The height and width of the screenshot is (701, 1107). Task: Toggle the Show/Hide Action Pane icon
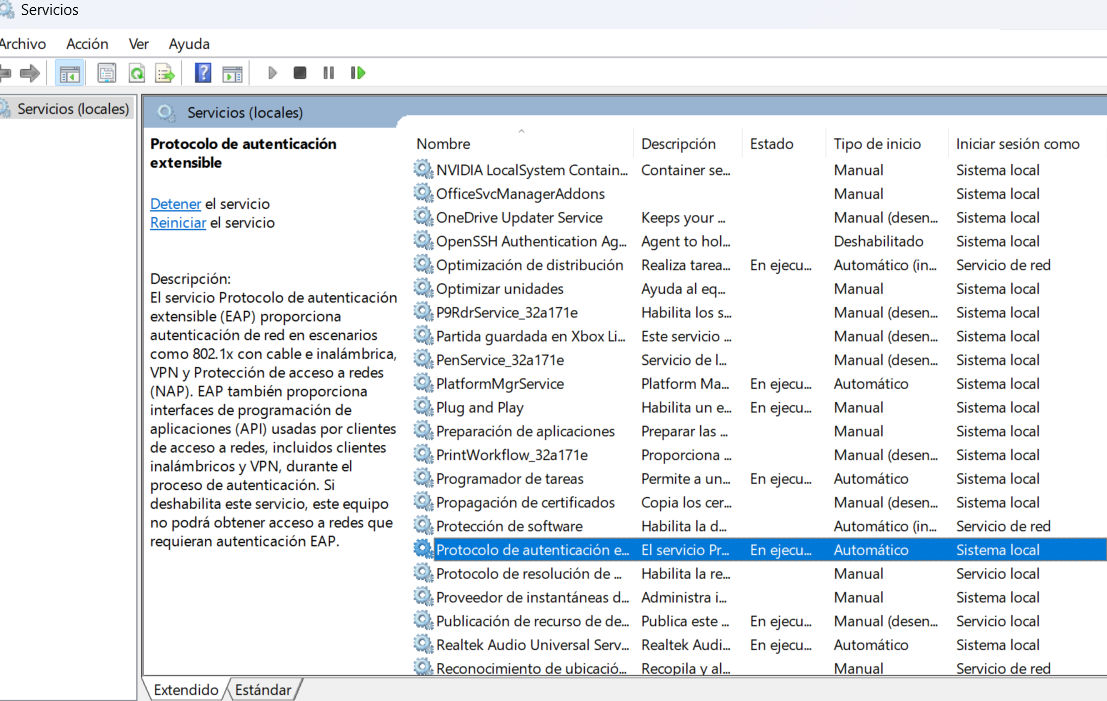coord(232,73)
